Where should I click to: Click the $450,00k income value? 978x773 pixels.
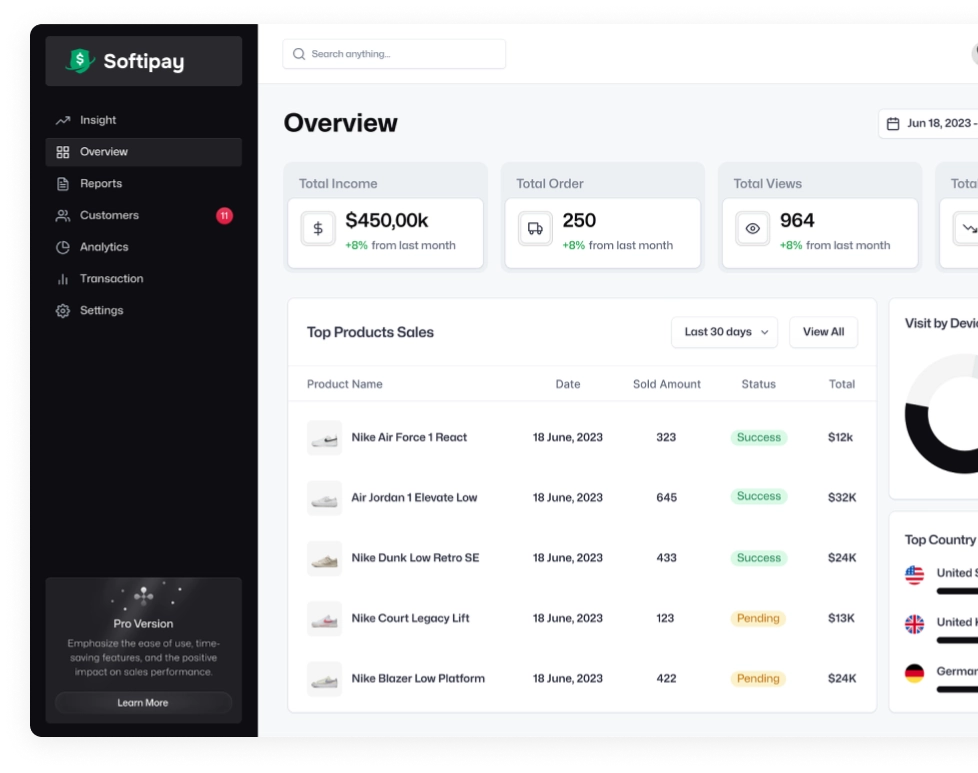(x=387, y=221)
